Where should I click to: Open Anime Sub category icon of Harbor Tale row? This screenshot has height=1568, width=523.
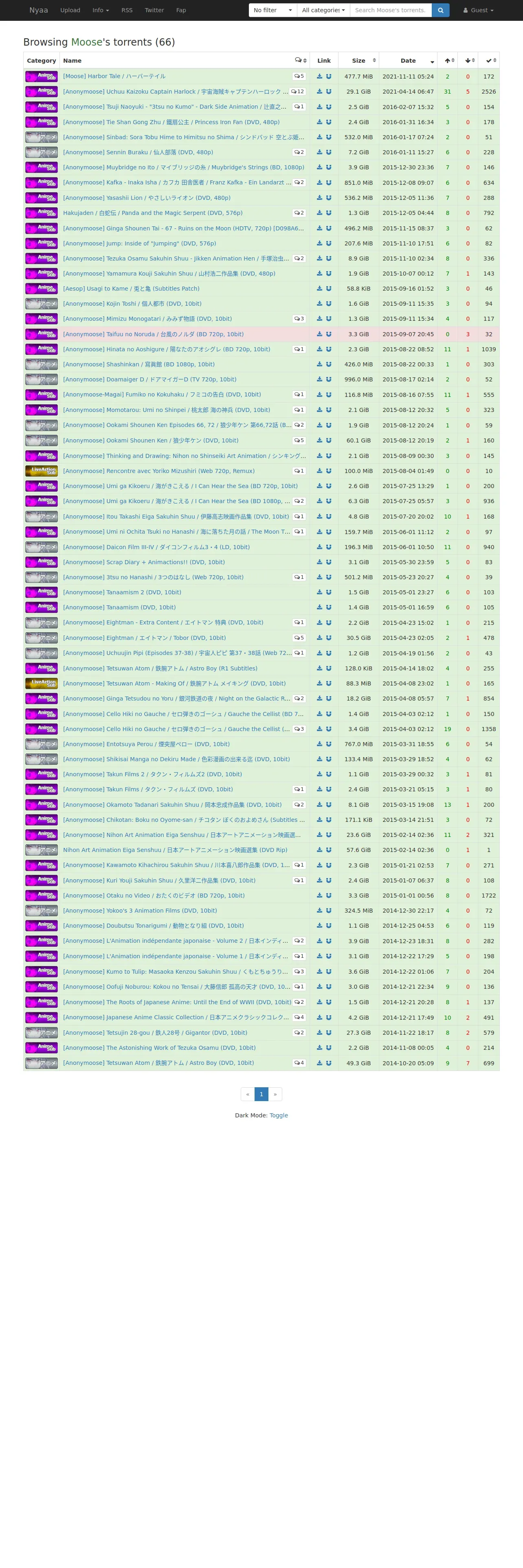coord(42,76)
